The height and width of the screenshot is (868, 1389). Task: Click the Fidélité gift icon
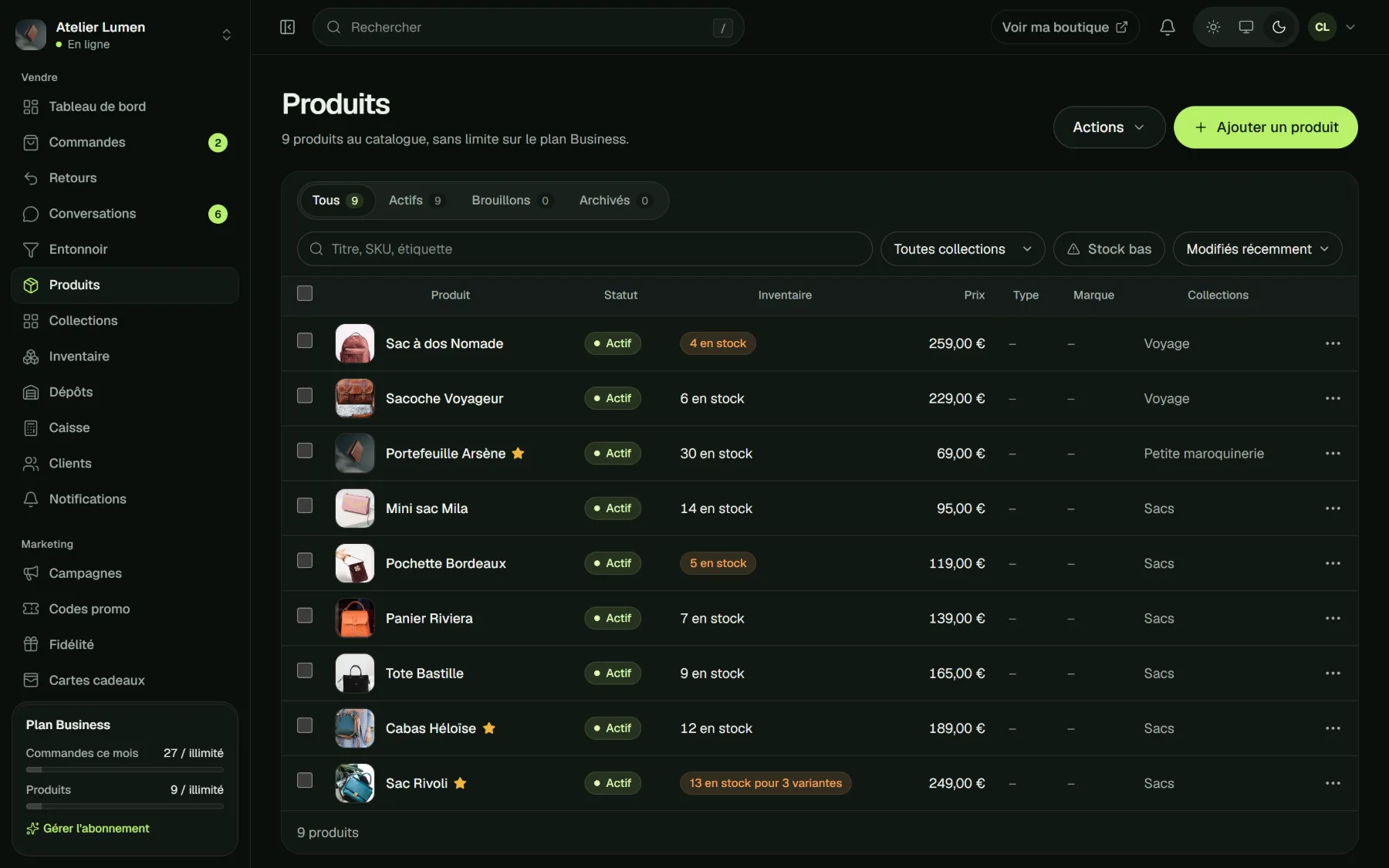point(31,644)
